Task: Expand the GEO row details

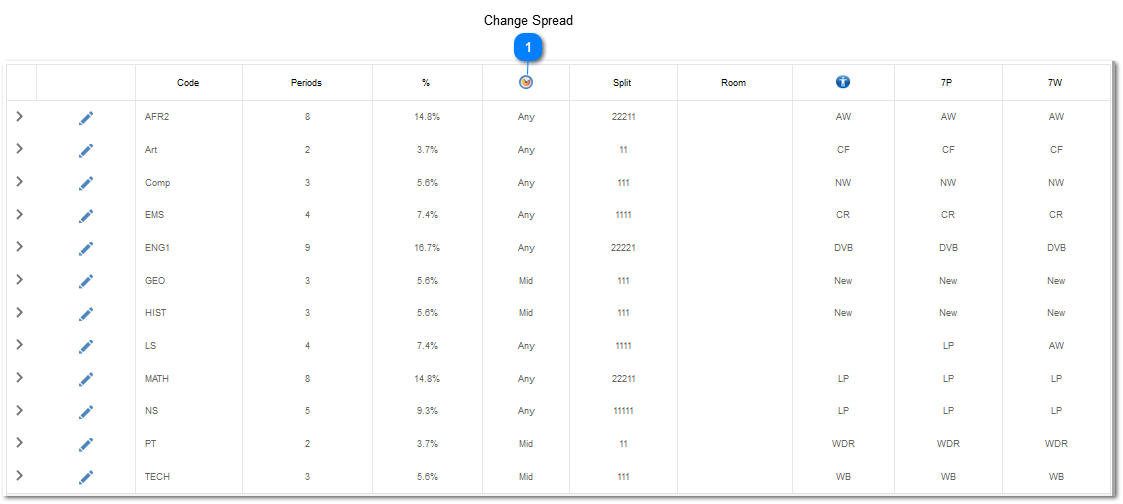Action: [19, 279]
